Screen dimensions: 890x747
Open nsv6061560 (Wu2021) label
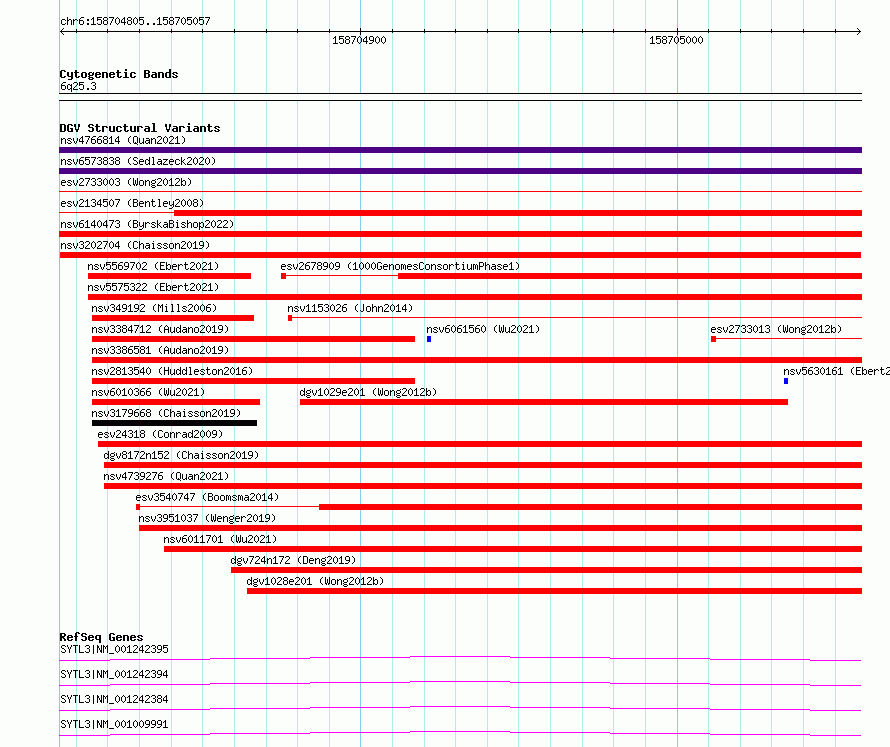coord(483,329)
